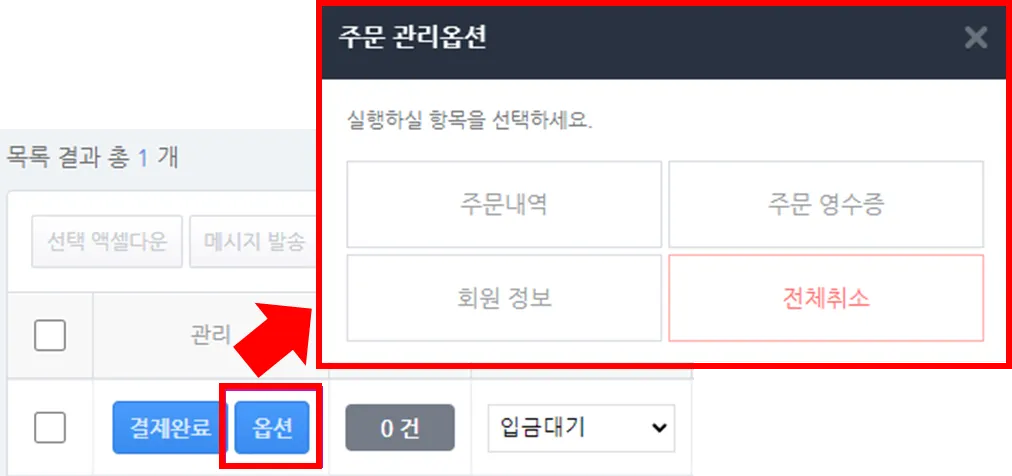Viewport: 1012px width, 476px height.
Task: Open the blue 옵션 button
Action: coord(272,428)
